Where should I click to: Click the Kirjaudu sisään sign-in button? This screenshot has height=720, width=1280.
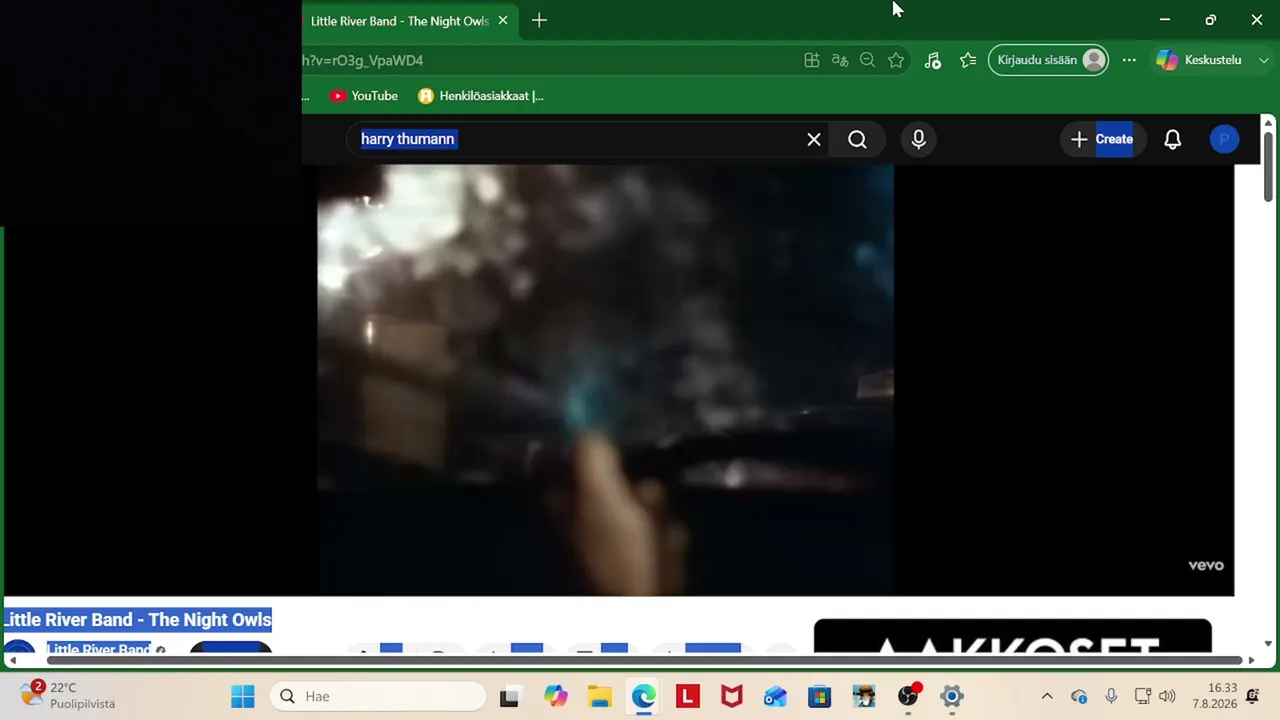pyautogui.click(x=1048, y=60)
